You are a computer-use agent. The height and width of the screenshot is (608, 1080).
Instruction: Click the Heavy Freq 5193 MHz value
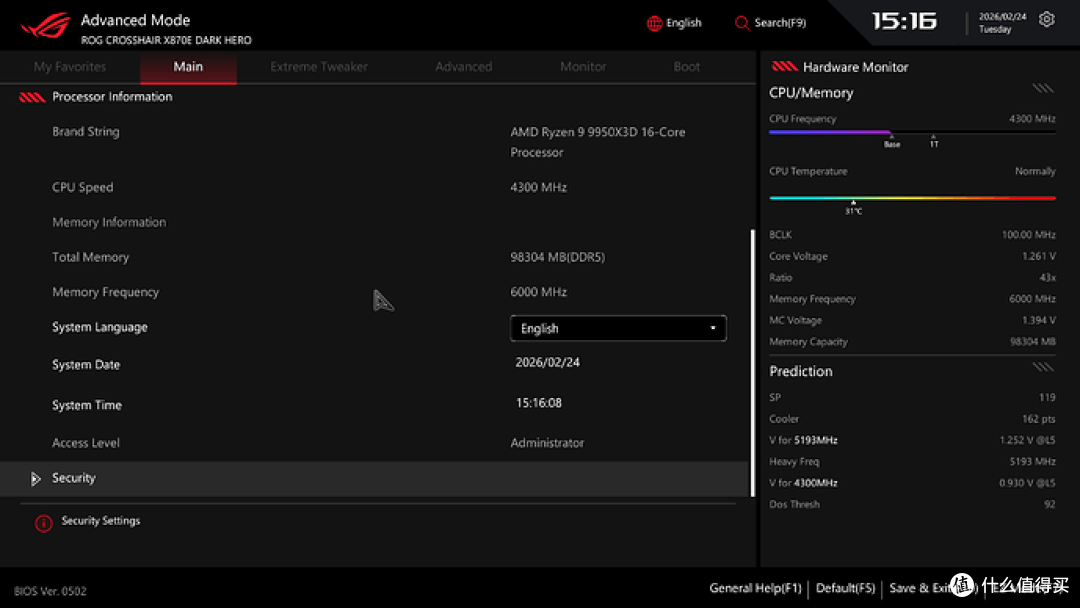(x=1032, y=461)
